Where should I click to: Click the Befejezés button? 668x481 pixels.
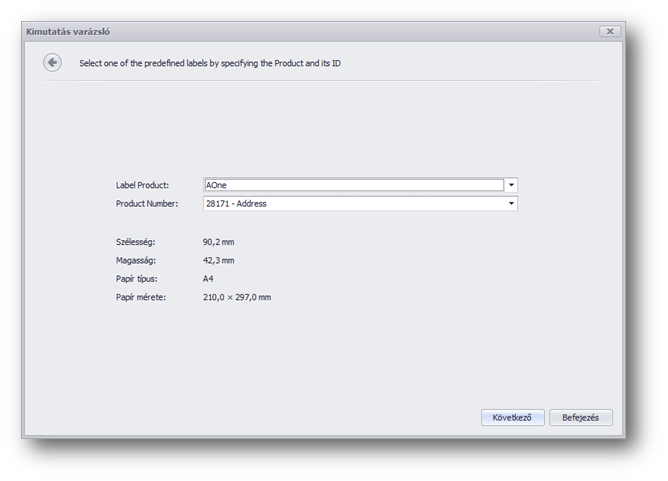[580, 417]
